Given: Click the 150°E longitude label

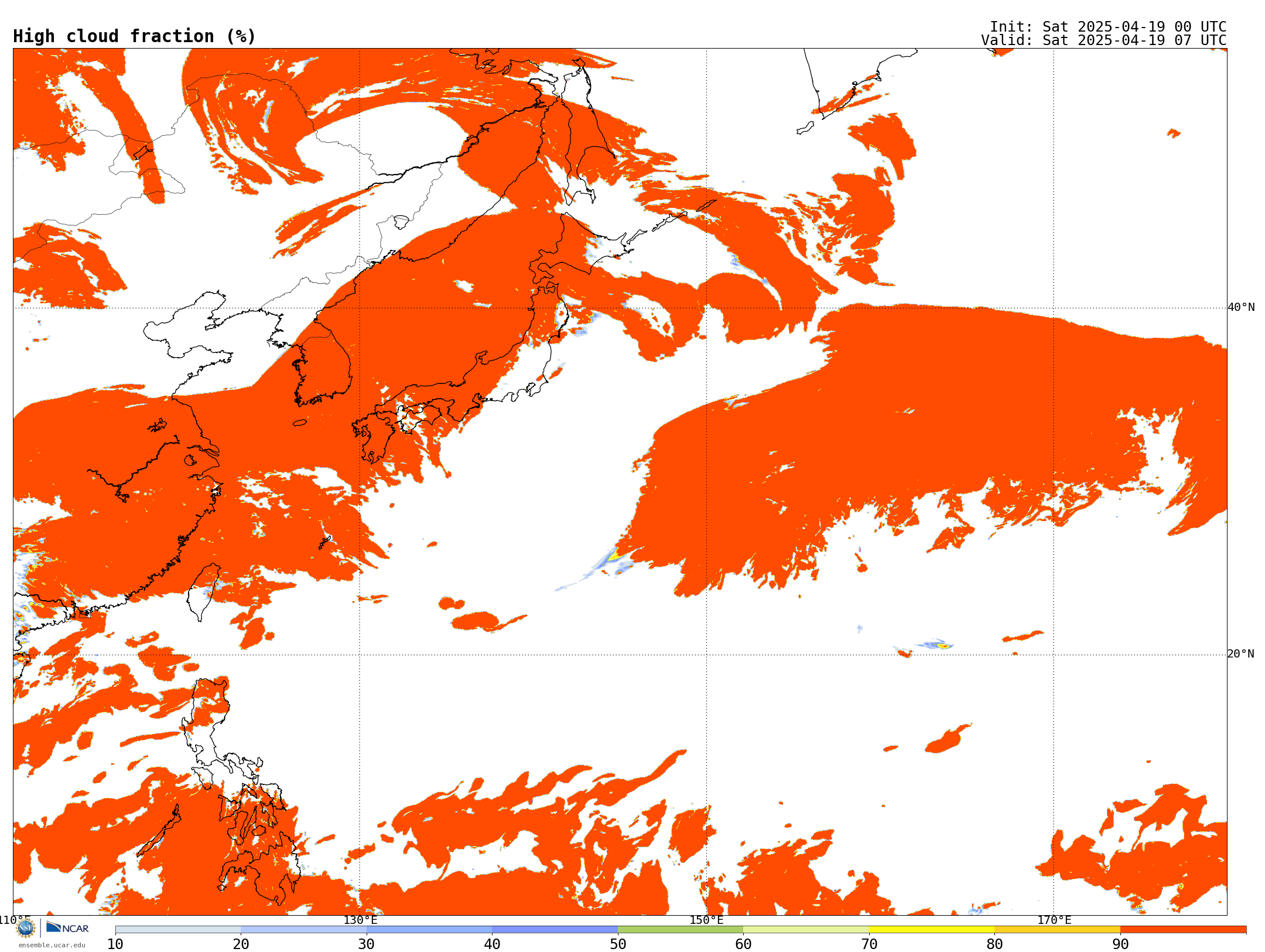Looking at the screenshot, I should click(707, 920).
